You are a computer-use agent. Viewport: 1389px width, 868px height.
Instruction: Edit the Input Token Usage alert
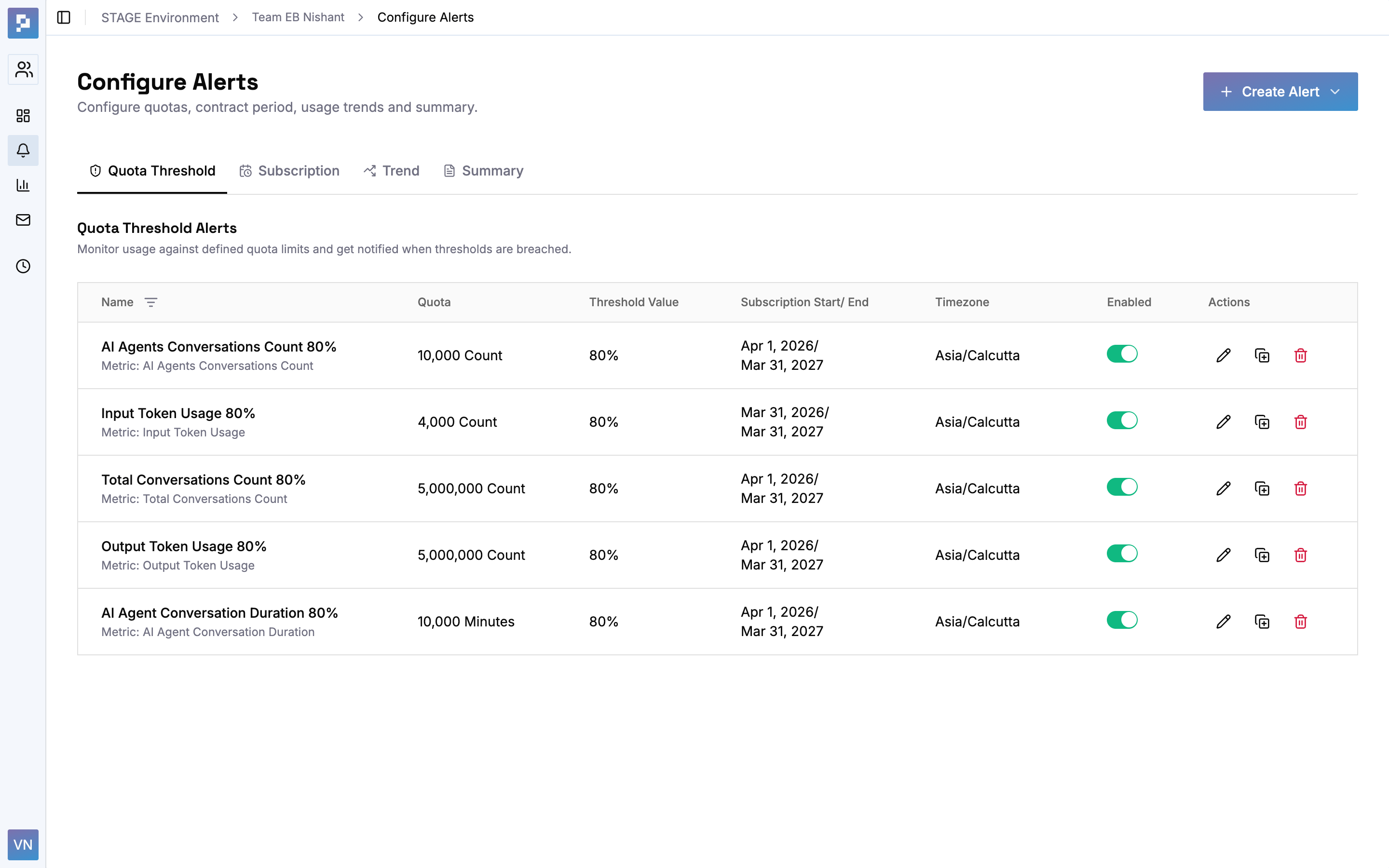tap(1223, 422)
